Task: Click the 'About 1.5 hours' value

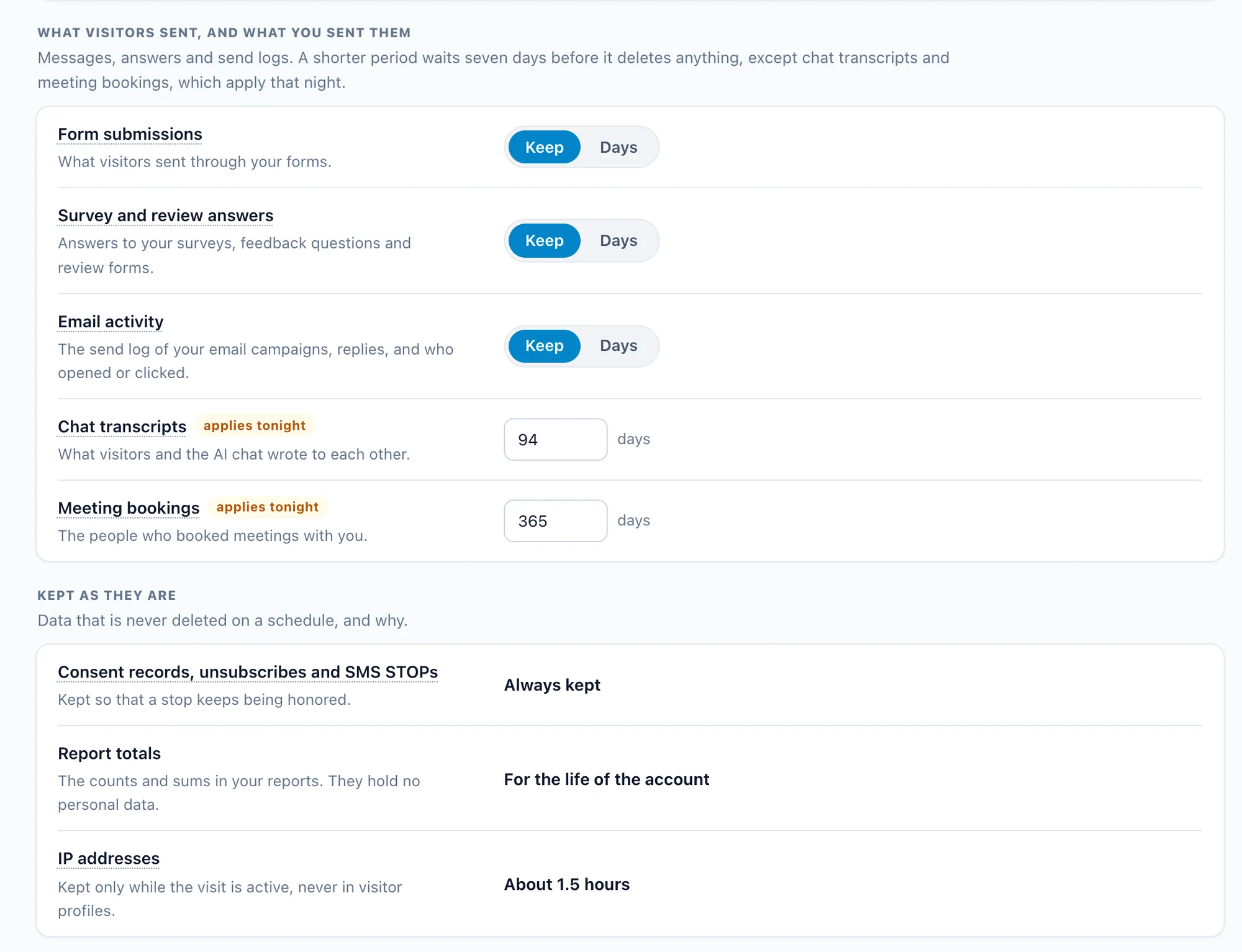Action: (566, 884)
